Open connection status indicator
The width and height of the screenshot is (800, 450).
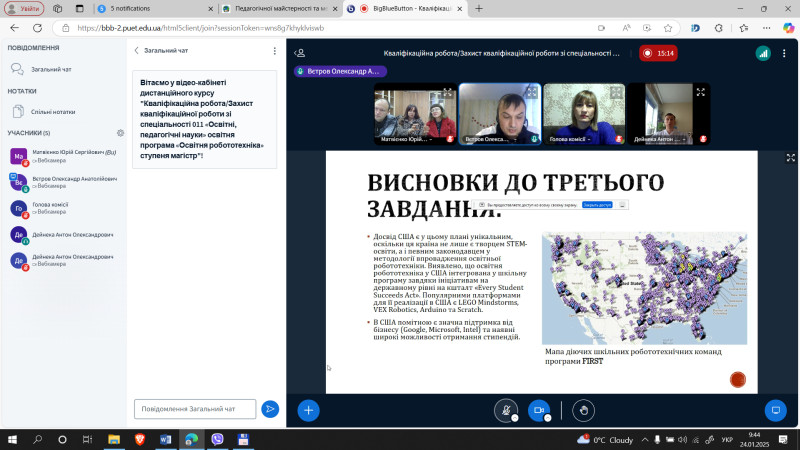point(763,53)
